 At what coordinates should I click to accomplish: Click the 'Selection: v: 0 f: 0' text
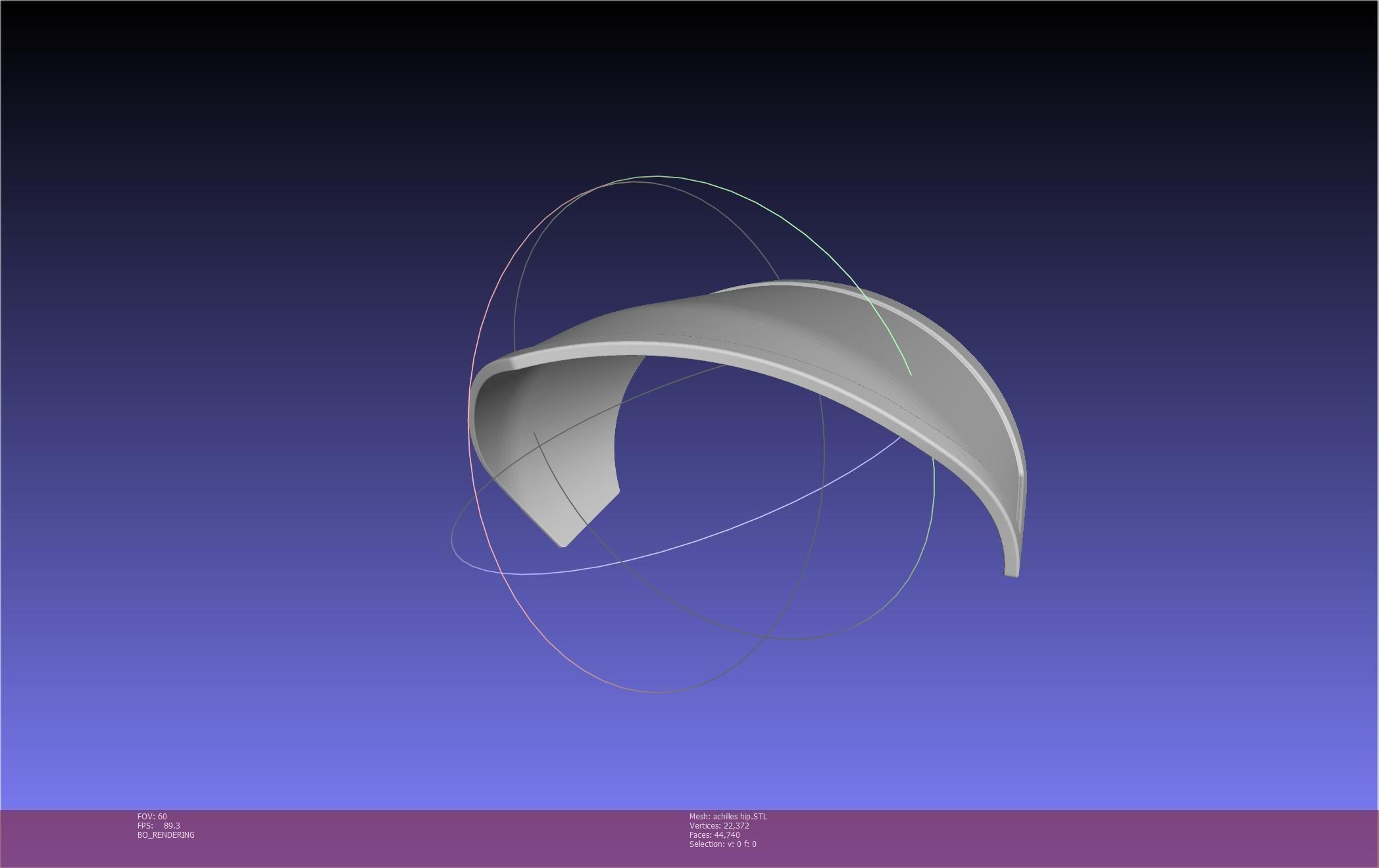click(723, 844)
